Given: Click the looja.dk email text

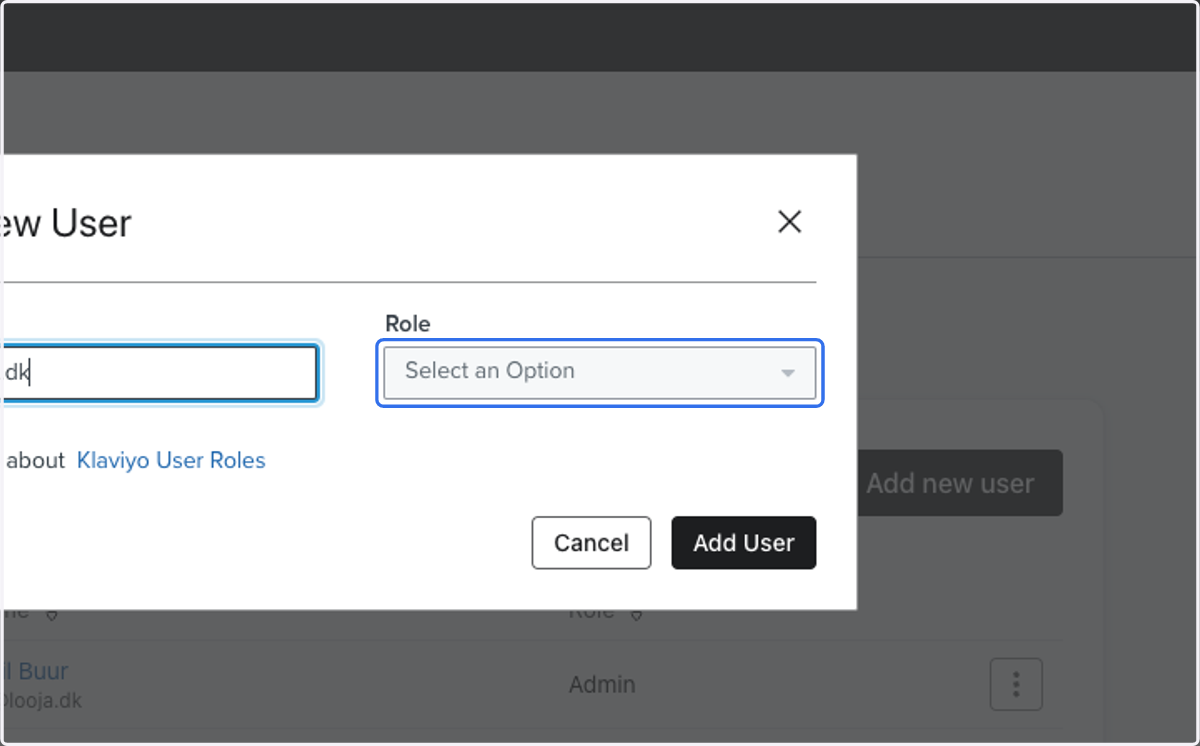Looking at the screenshot, I should click(41, 701).
